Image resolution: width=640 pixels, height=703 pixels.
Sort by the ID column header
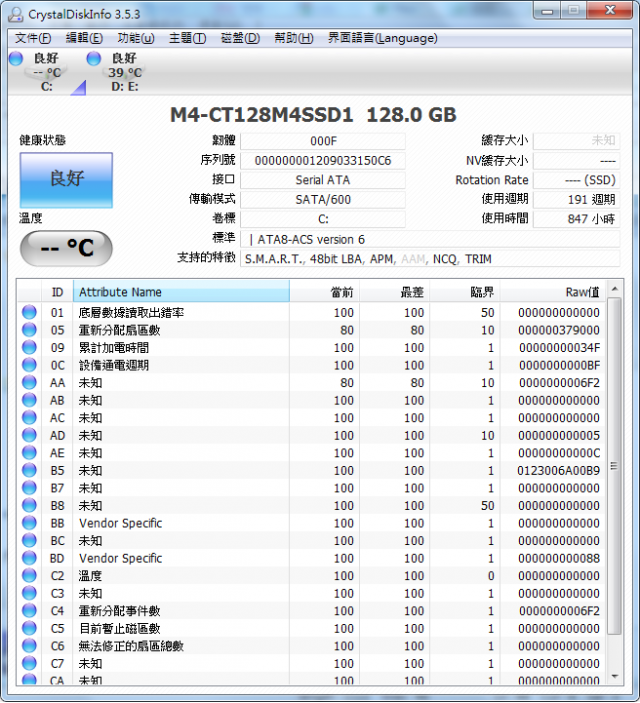tap(57, 292)
